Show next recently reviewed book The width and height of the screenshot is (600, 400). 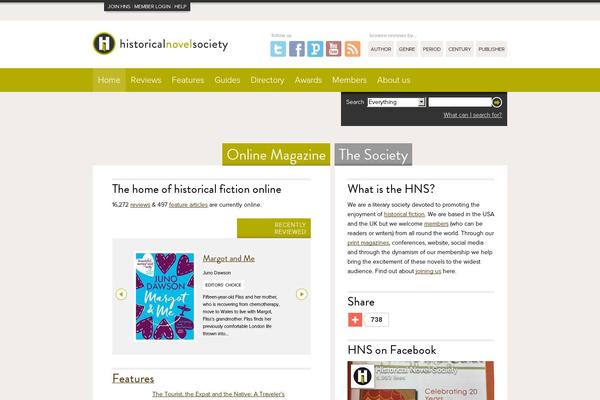(x=302, y=294)
